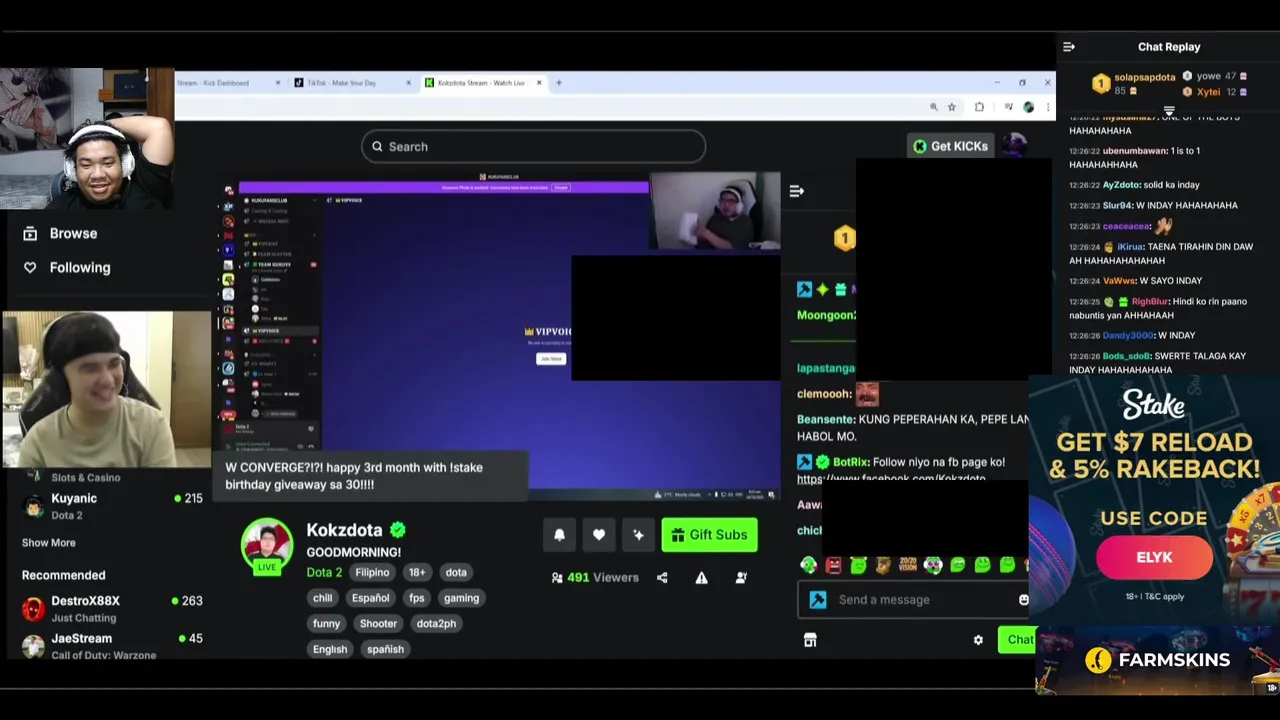
Task: Open a new browser tab
Action: tap(559, 83)
